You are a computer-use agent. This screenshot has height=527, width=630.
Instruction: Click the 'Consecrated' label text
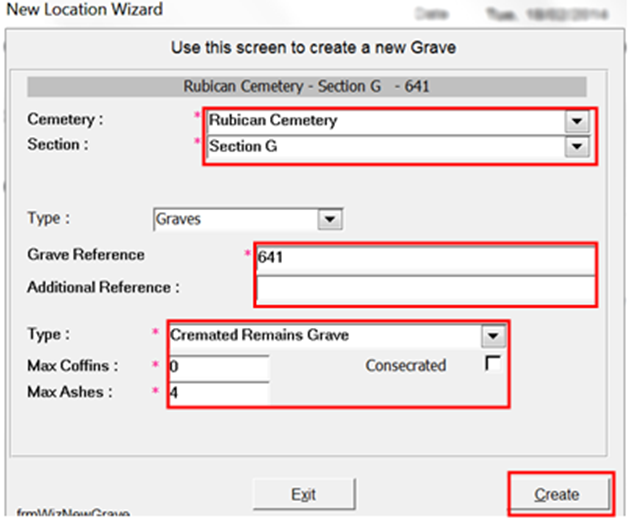pos(405,365)
